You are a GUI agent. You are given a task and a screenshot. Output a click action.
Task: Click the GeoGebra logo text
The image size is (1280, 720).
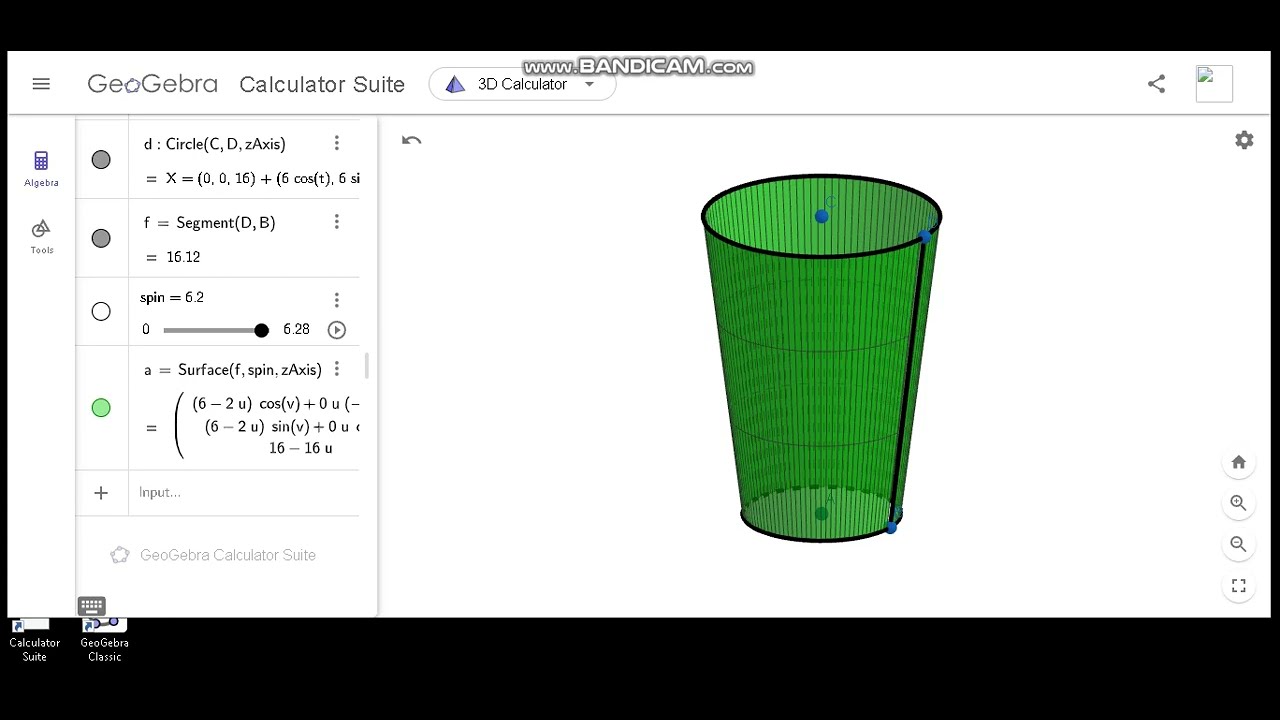152,84
